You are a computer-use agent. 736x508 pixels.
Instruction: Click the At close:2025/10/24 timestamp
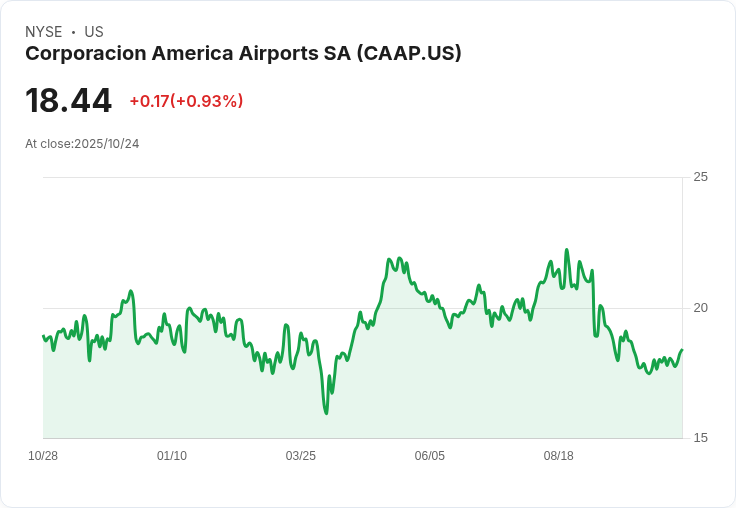(x=82, y=144)
